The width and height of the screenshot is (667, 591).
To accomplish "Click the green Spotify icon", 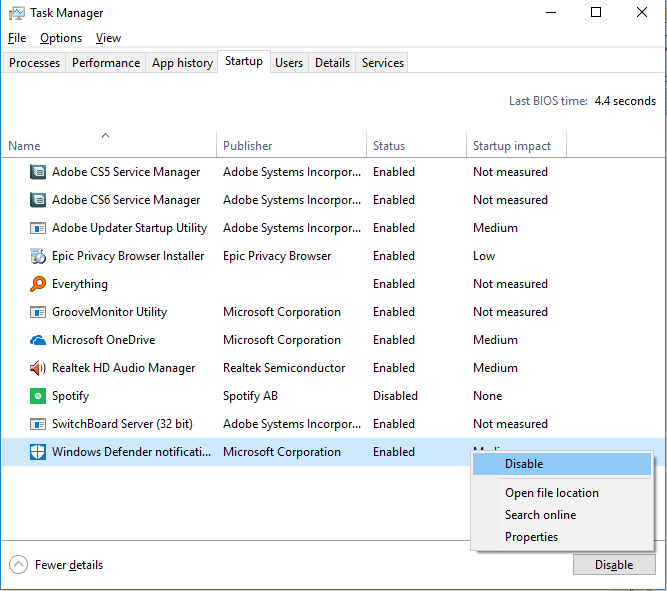I will (x=38, y=396).
